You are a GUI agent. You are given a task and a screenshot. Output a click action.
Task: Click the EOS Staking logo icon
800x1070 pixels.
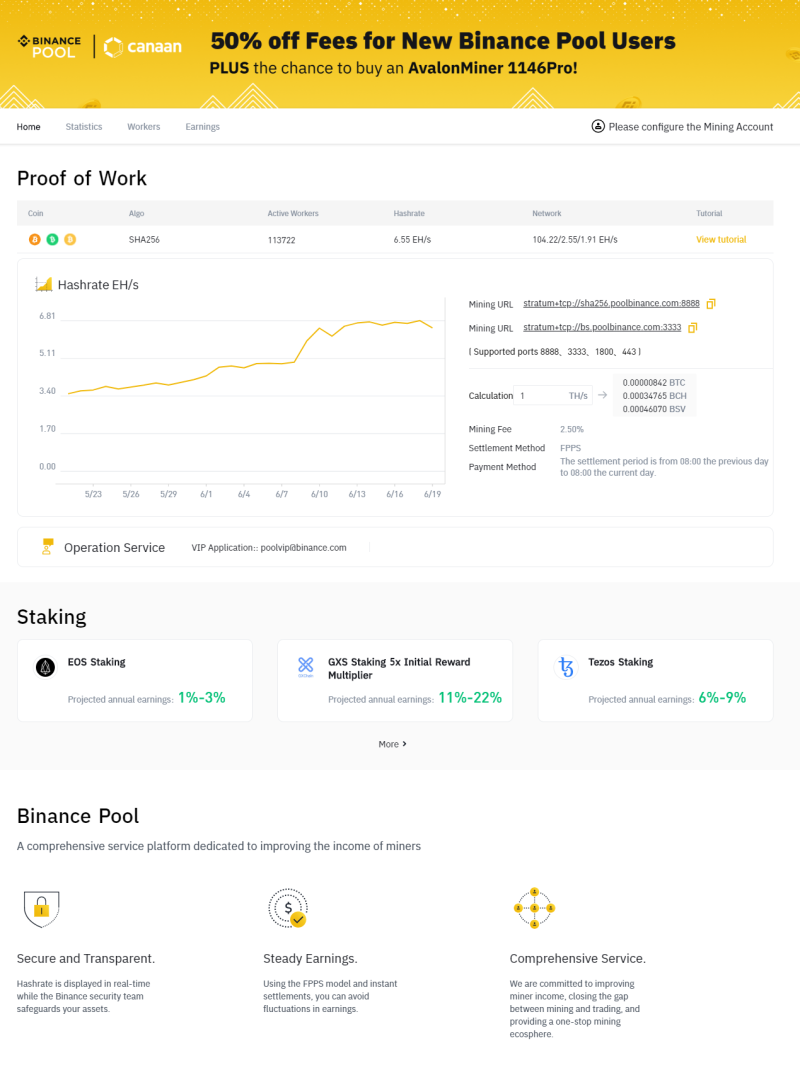click(x=44, y=667)
